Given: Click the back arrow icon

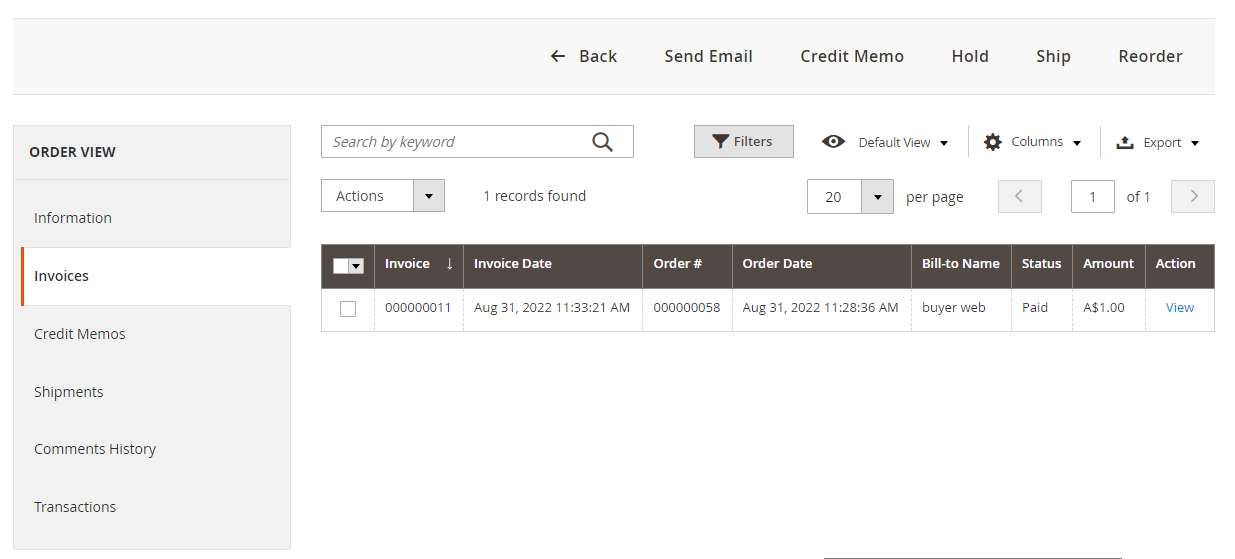Looking at the screenshot, I should coord(558,56).
